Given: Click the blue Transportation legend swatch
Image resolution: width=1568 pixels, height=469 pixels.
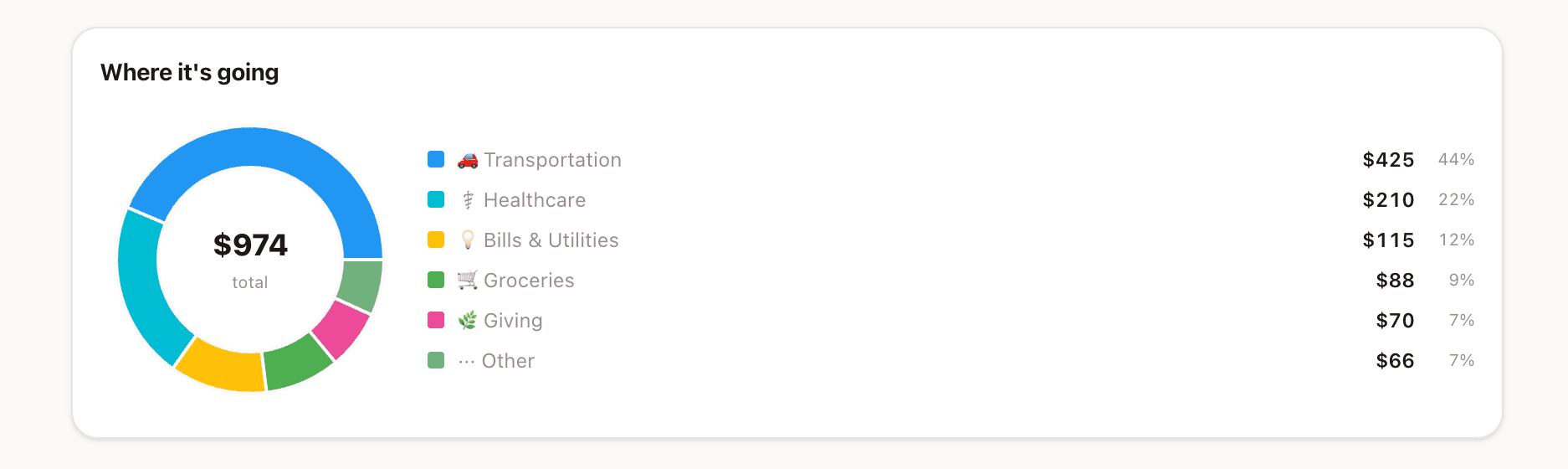Looking at the screenshot, I should pyautogui.click(x=436, y=159).
